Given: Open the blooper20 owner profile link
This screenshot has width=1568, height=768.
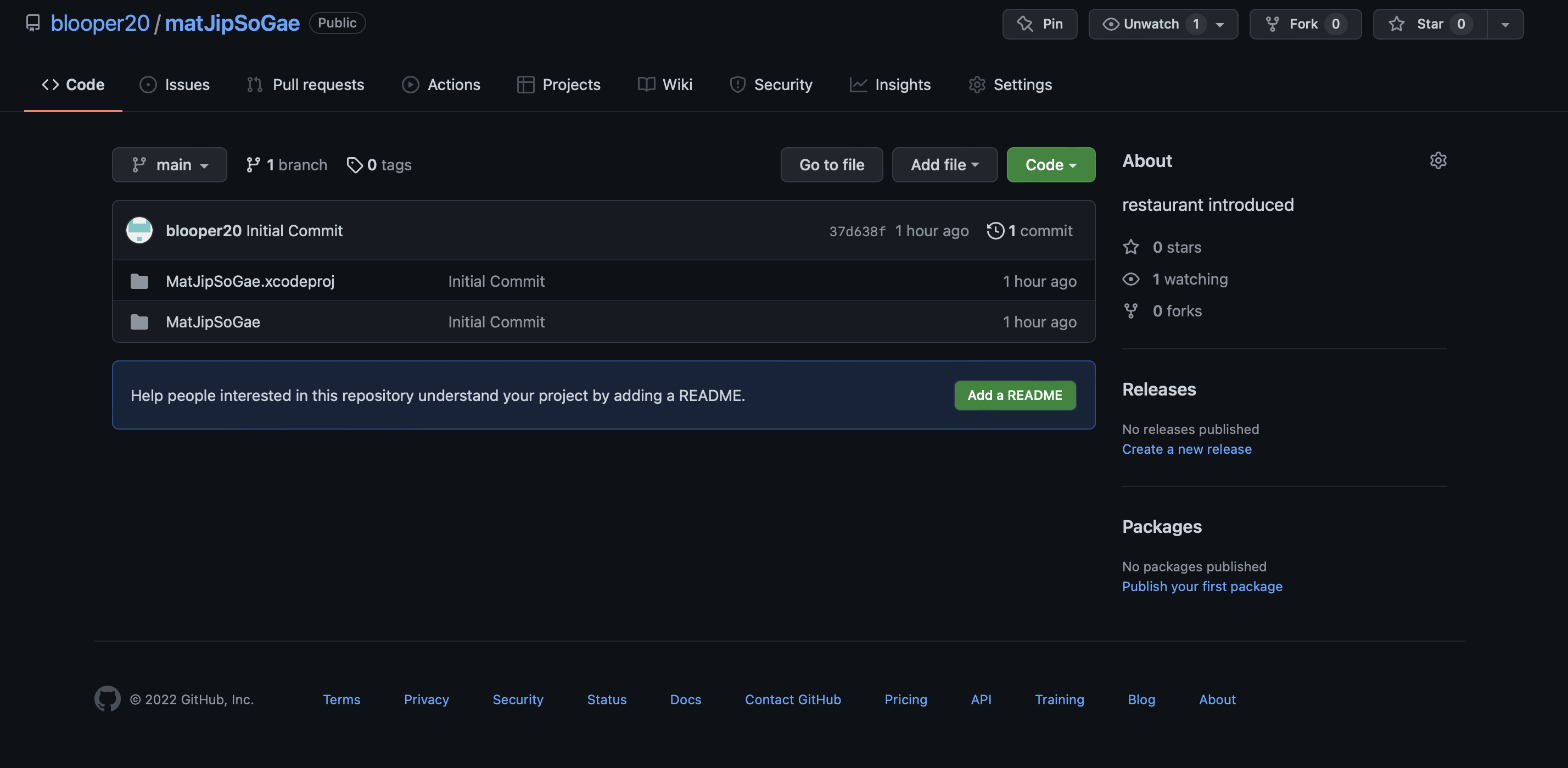Looking at the screenshot, I should coord(100,23).
